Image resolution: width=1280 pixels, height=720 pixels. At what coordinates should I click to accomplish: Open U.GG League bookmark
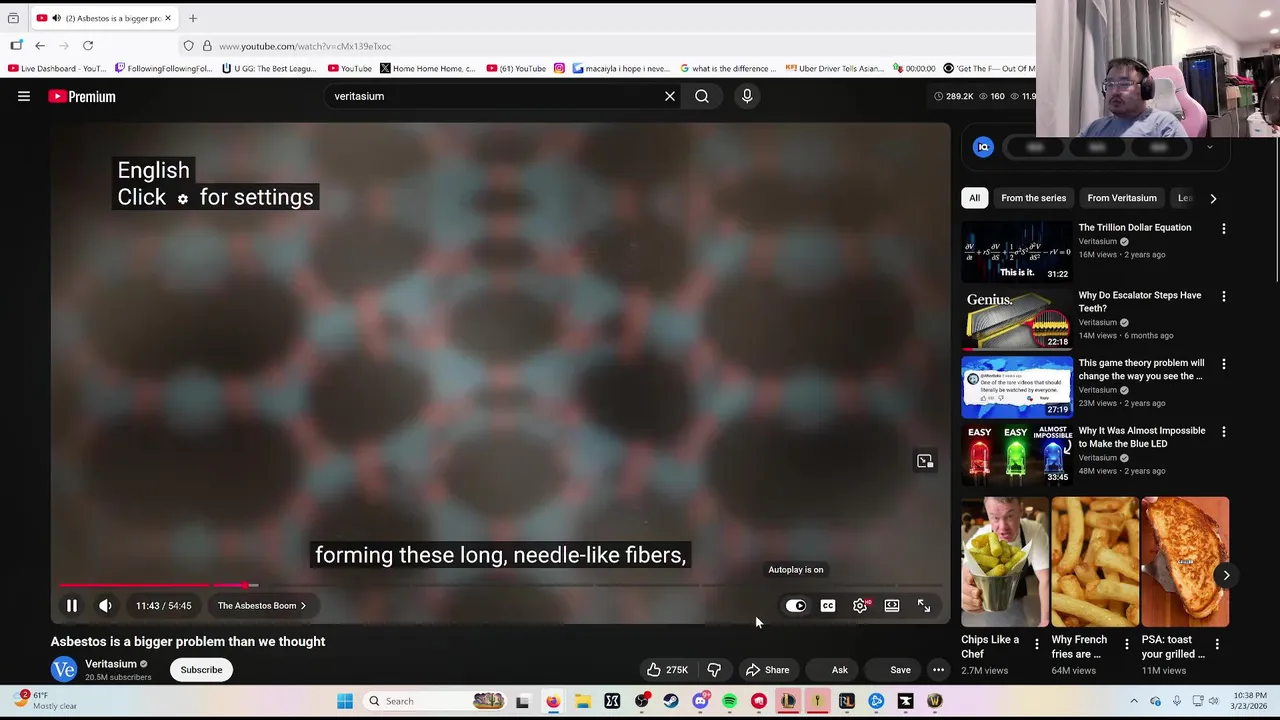(x=269, y=68)
